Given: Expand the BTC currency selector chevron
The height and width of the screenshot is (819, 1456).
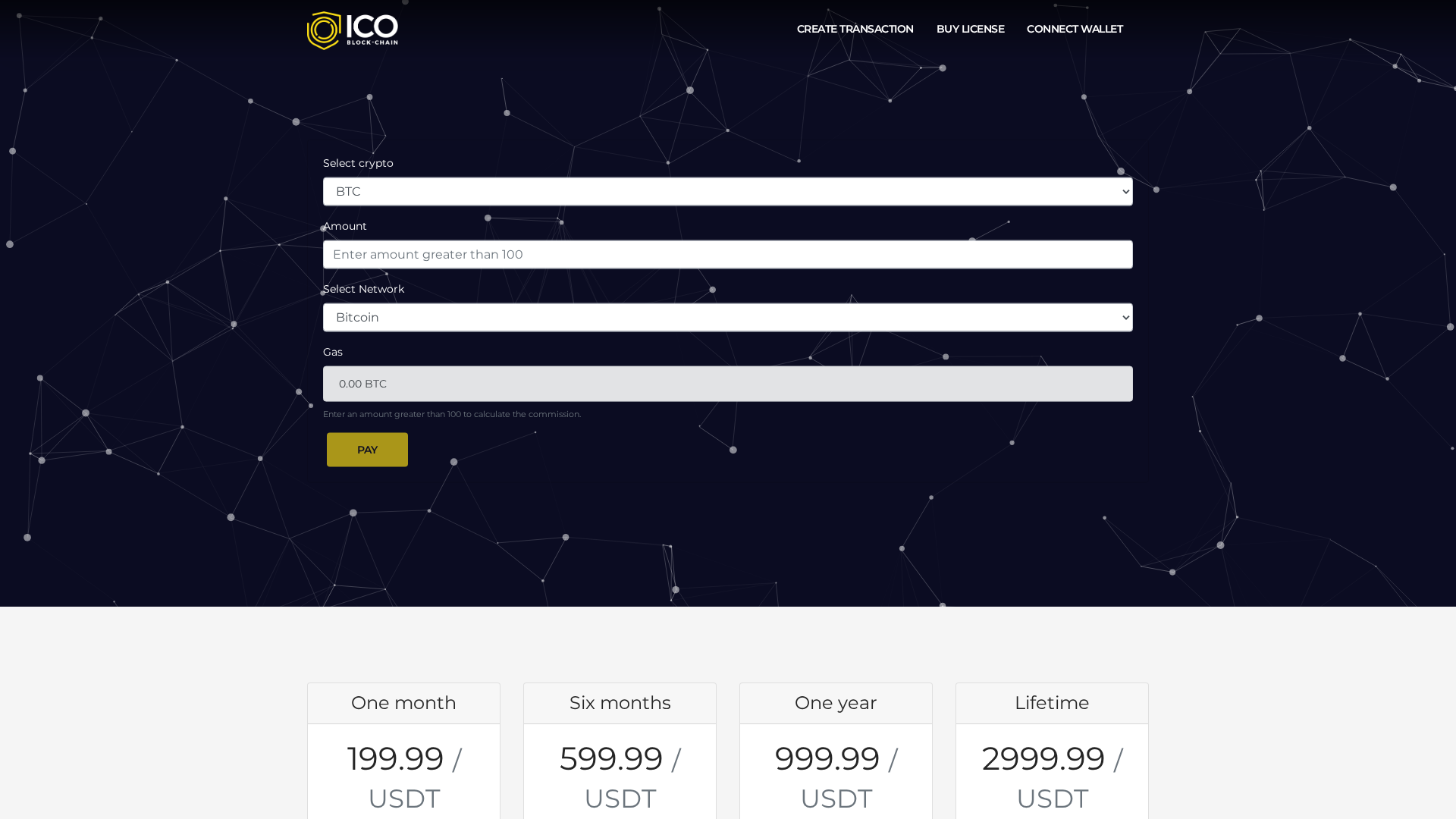Looking at the screenshot, I should 1125,191.
